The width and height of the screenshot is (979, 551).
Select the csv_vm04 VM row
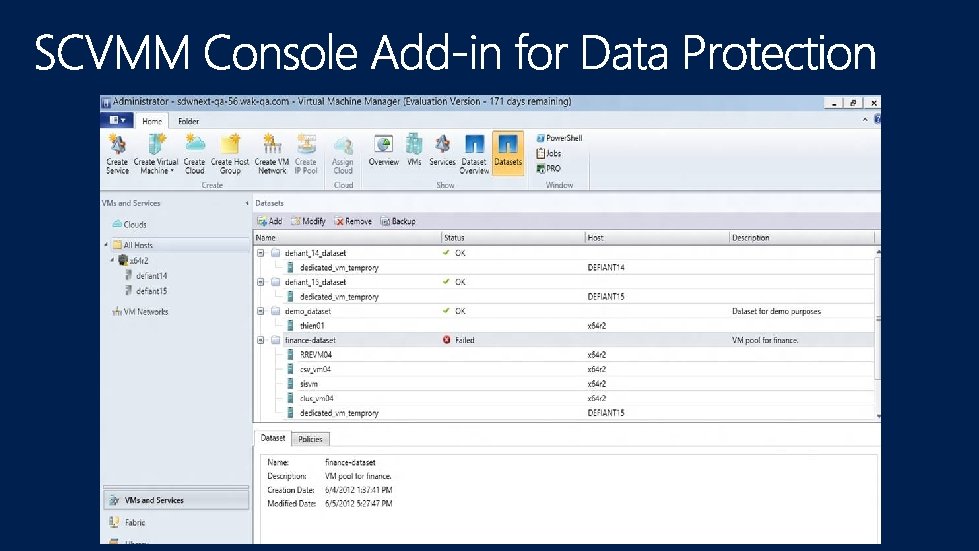click(x=564, y=369)
